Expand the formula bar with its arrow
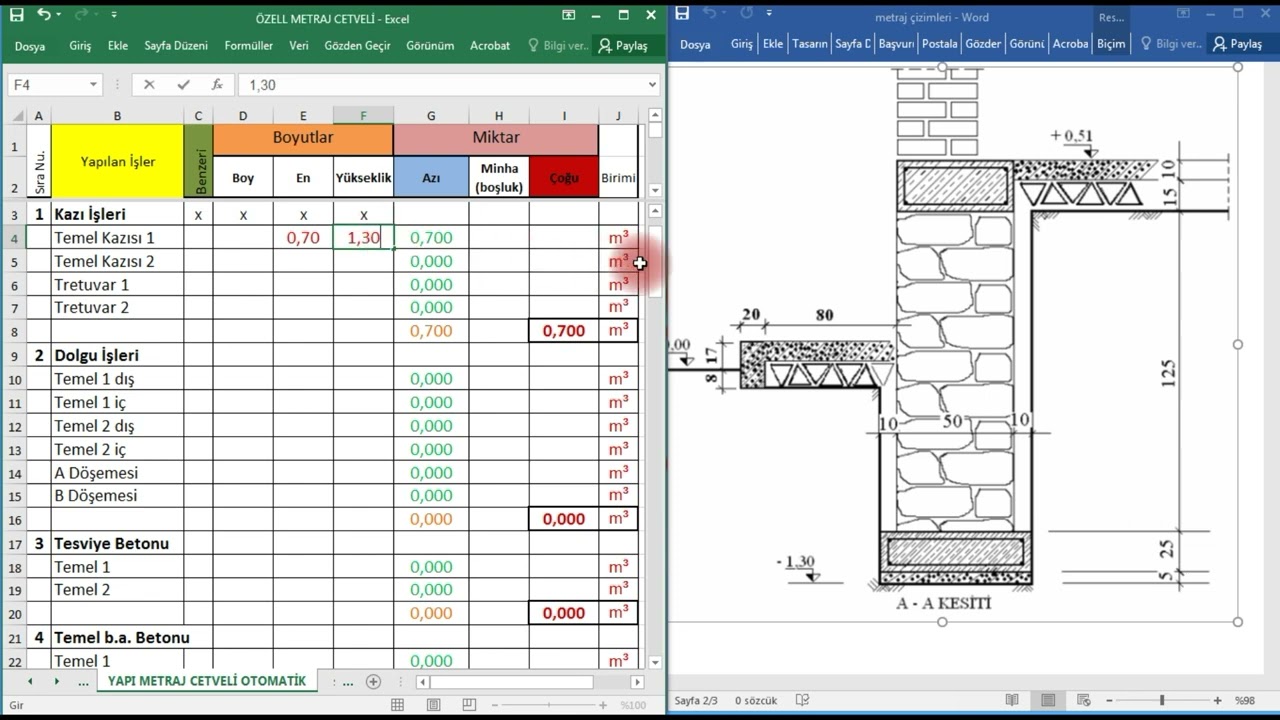The image size is (1280, 720). click(653, 85)
